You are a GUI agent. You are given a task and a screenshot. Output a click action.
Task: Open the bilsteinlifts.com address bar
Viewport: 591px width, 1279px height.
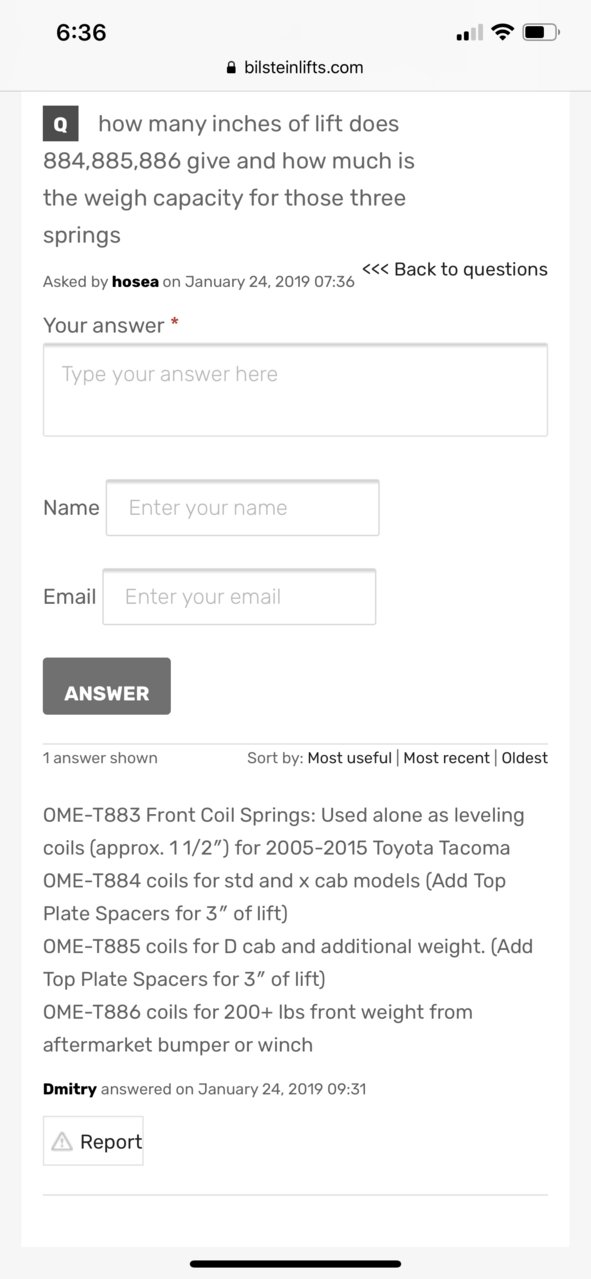tap(295, 68)
